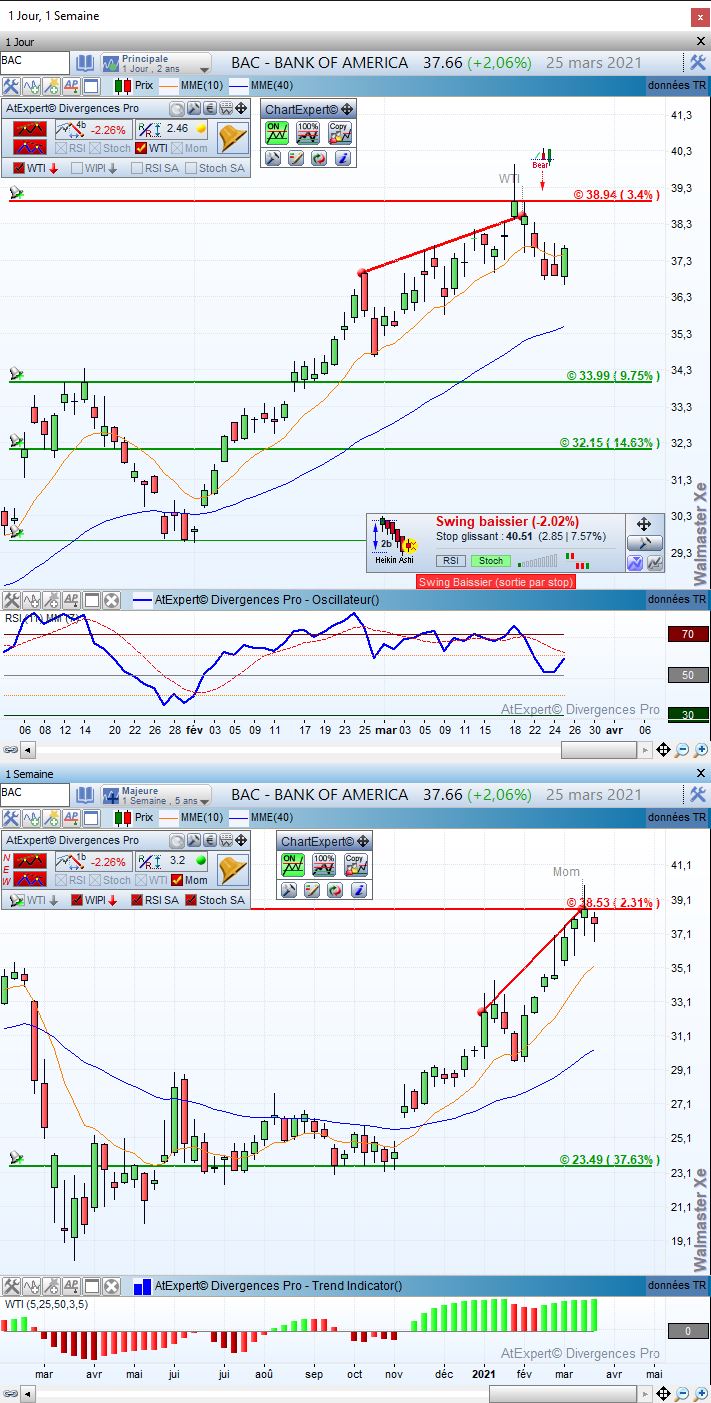Click the Stoch button in the Swing baissier panel

[490, 561]
